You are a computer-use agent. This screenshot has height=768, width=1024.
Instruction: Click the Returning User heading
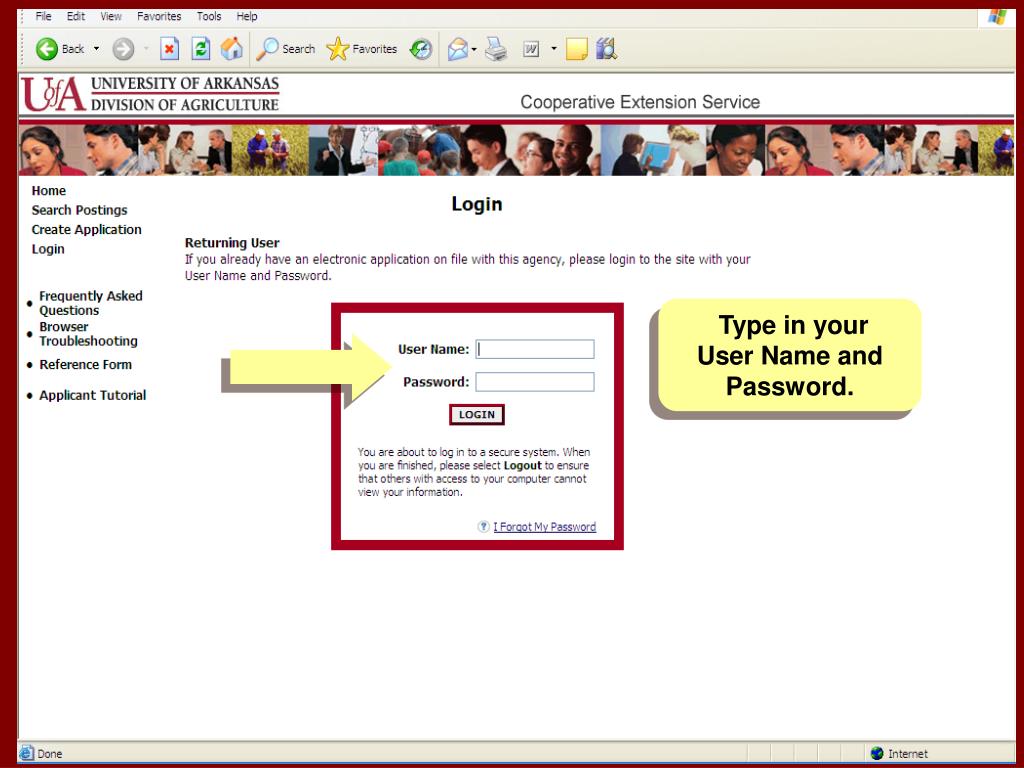(x=232, y=243)
